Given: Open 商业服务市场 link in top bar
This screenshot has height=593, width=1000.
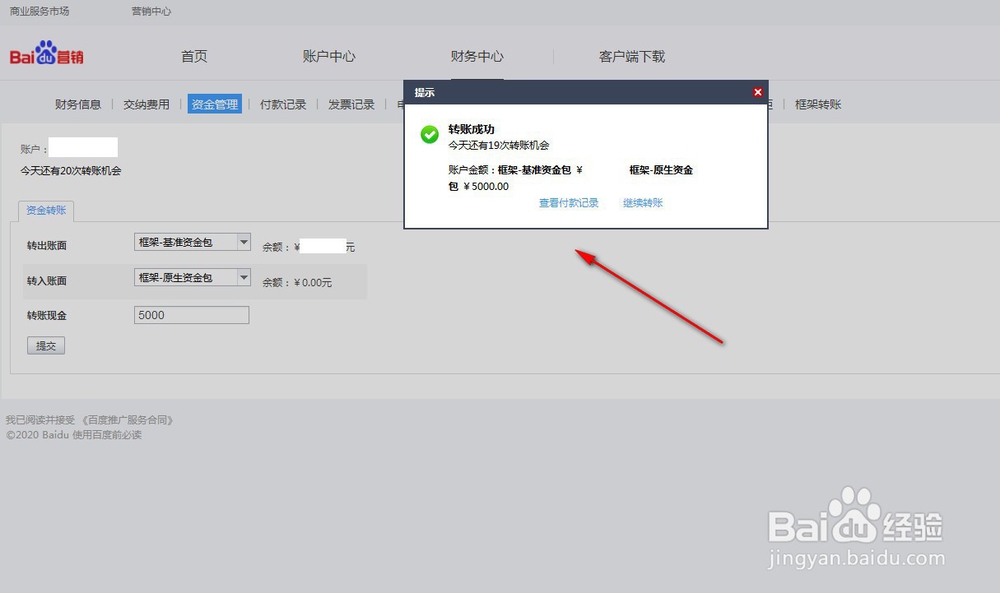Looking at the screenshot, I should click(40, 11).
